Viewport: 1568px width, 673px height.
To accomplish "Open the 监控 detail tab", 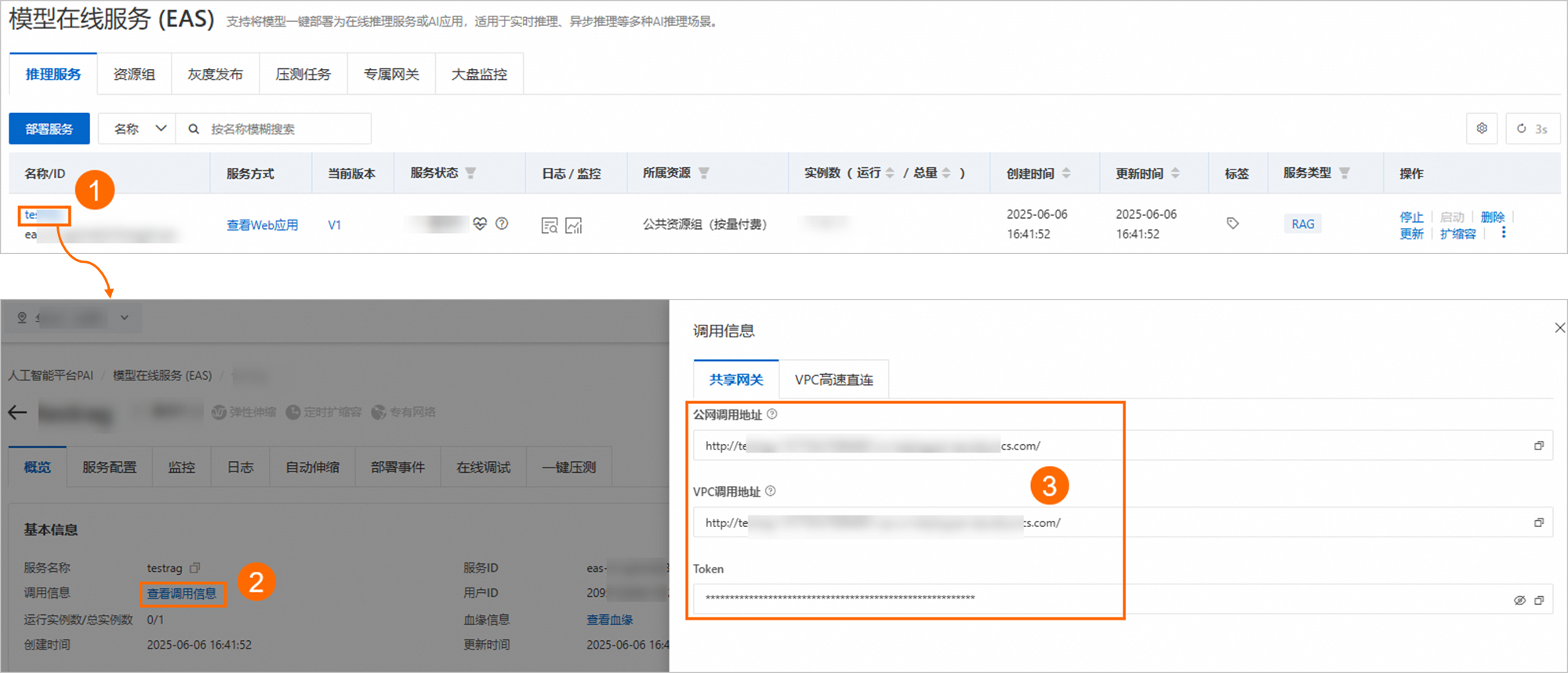I will 182,467.
